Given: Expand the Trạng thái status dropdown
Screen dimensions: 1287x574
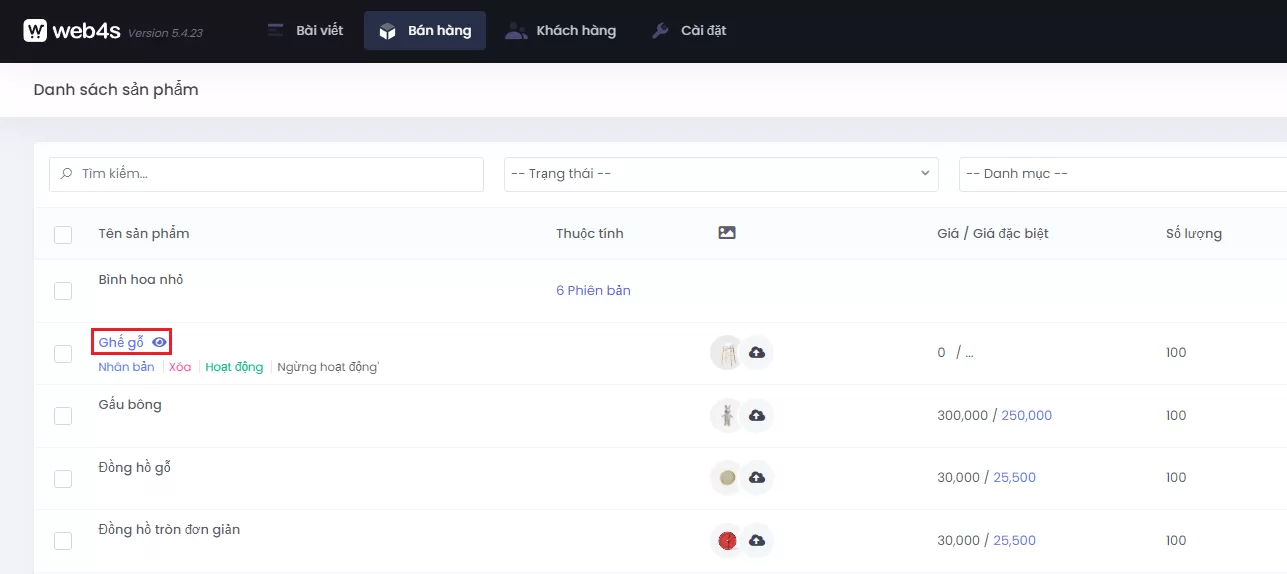Looking at the screenshot, I should click(721, 174).
